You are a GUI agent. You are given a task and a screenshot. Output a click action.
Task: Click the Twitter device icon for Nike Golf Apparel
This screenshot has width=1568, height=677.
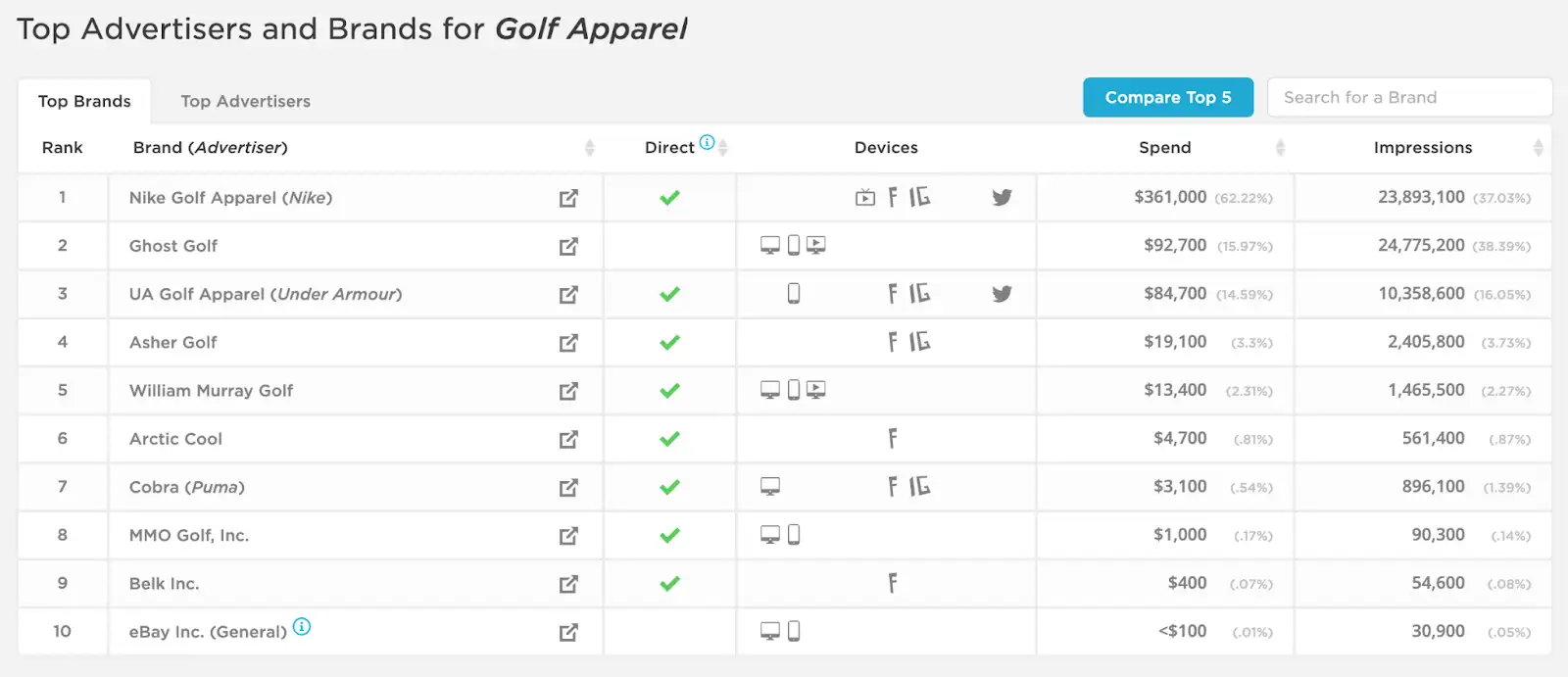[x=1002, y=197]
